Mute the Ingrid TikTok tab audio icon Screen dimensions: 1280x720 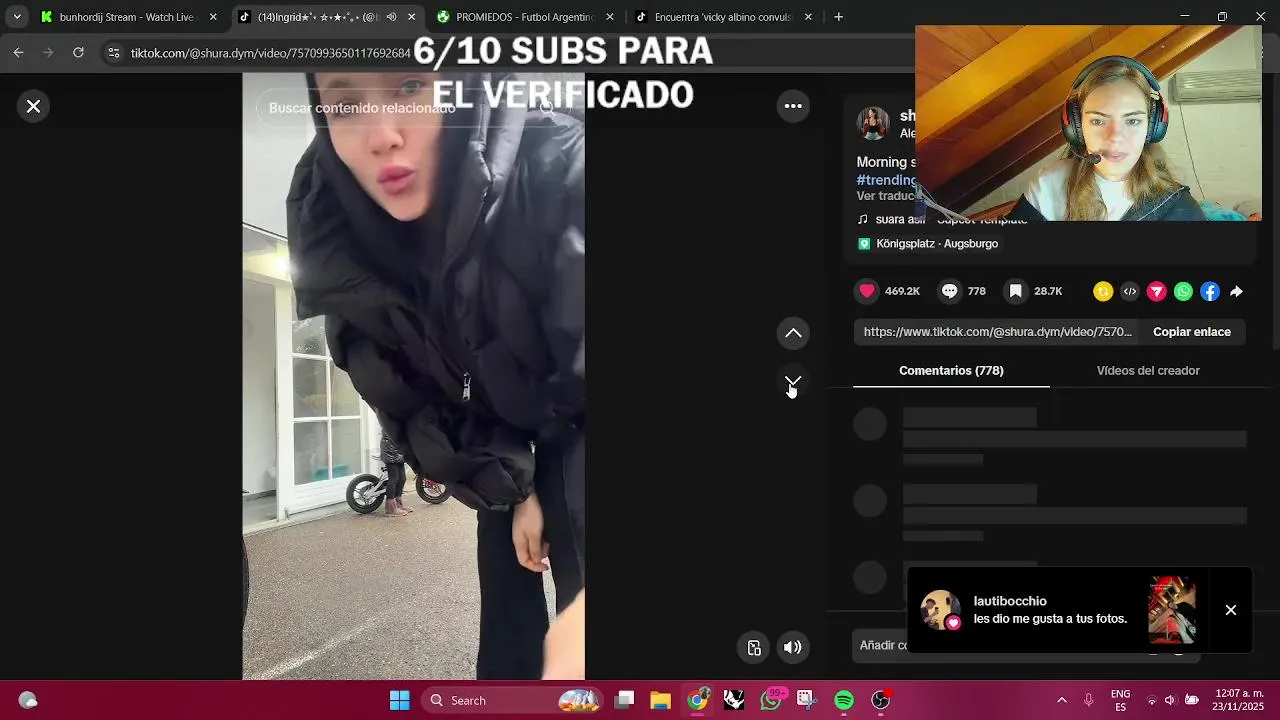pos(391,17)
